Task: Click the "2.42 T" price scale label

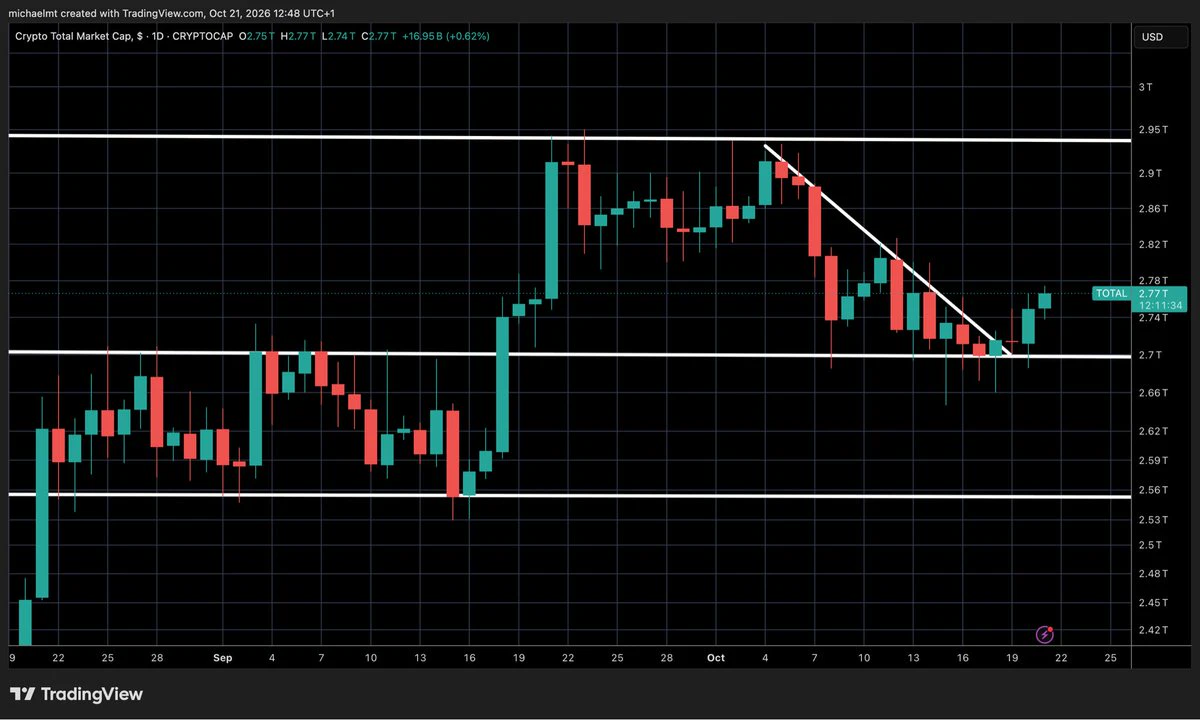Action: click(x=1153, y=630)
